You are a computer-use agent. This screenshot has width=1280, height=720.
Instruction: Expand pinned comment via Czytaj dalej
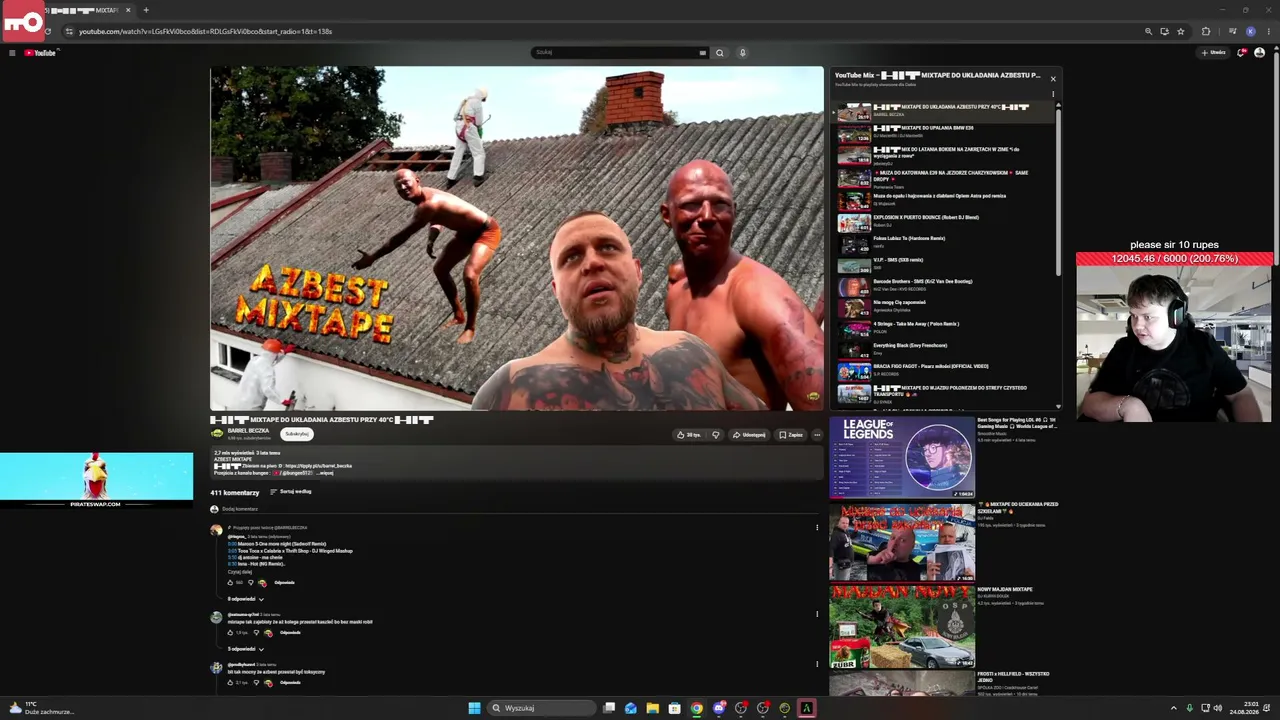(239, 571)
